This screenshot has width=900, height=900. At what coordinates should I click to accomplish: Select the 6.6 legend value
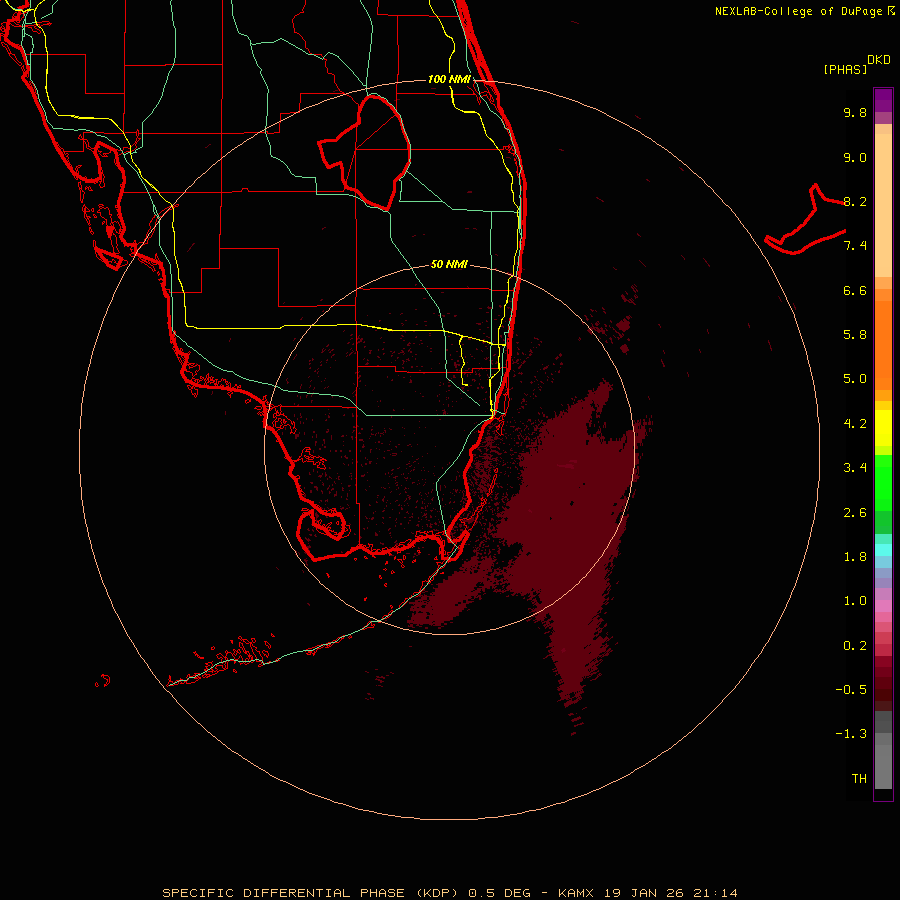tap(855, 290)
